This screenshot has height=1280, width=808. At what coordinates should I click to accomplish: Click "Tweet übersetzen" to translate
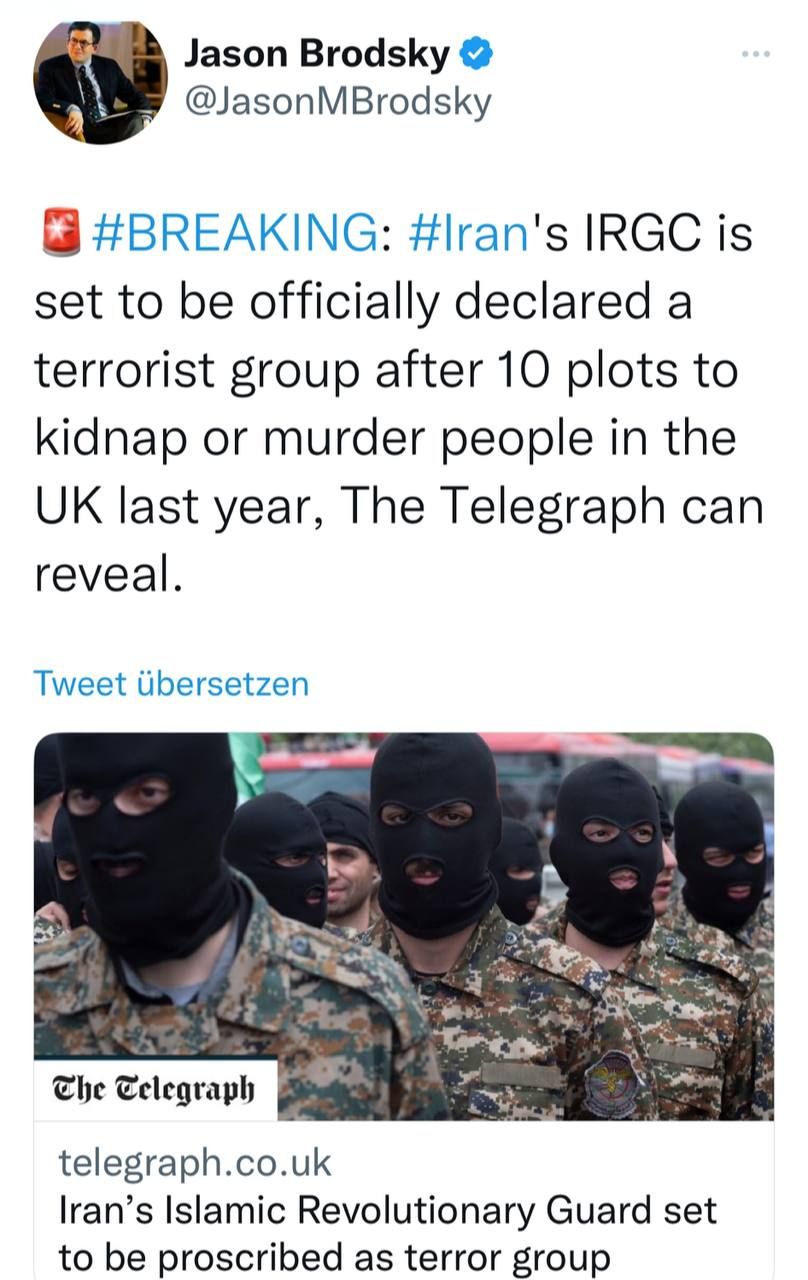pyautogui.click(x=171, y=684)
